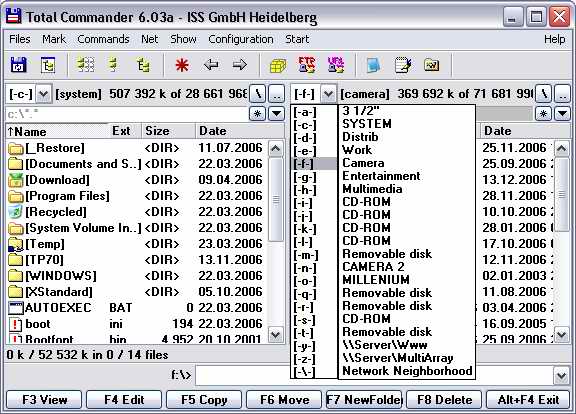Click the FTP connect toolbar icon
This screenshot has width=576, height=414.
tap(307, 65)
